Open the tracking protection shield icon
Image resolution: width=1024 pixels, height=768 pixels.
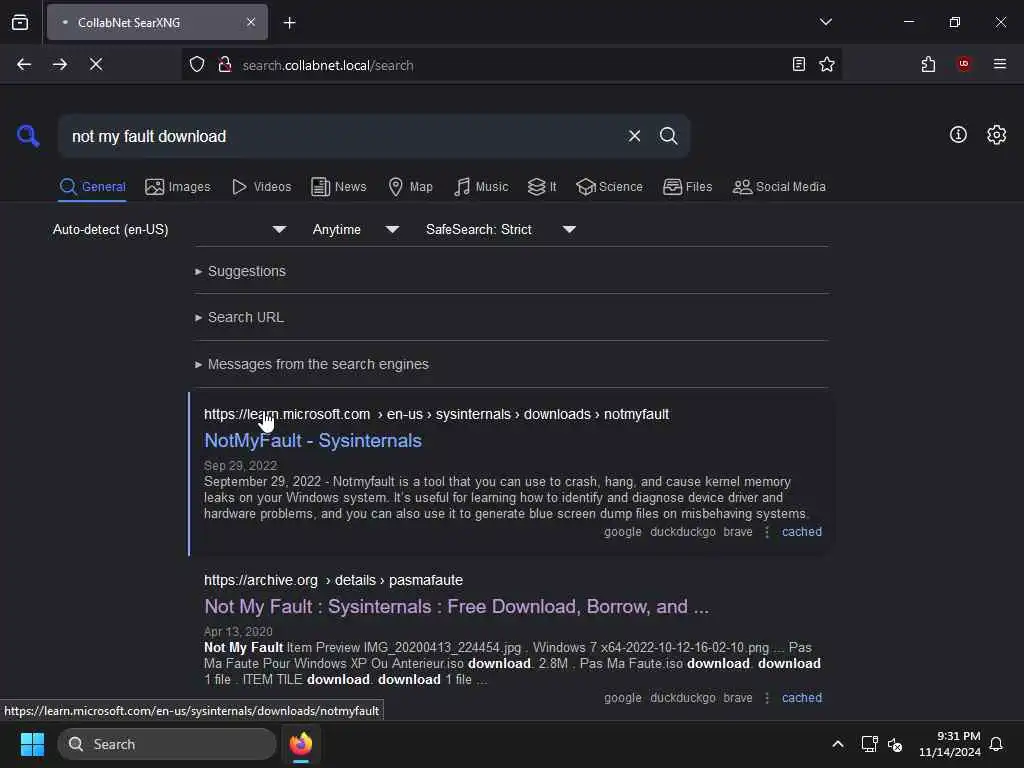[x=197, y=65]
